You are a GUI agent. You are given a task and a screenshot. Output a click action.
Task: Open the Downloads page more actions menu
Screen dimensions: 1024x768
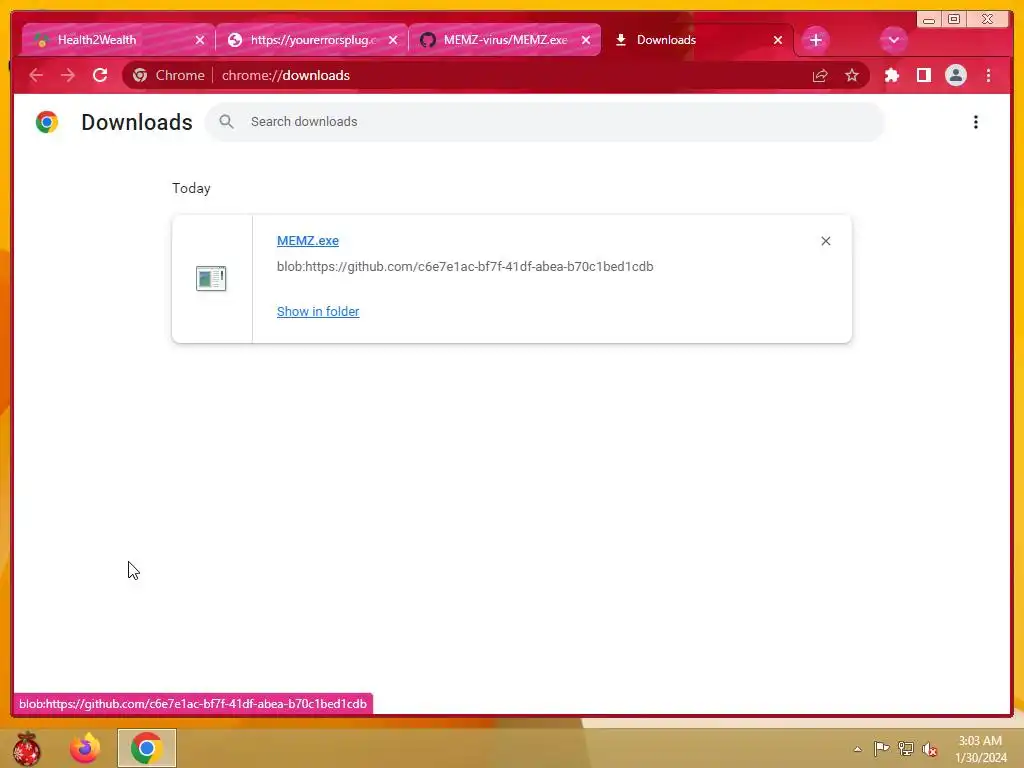point(976,122)
